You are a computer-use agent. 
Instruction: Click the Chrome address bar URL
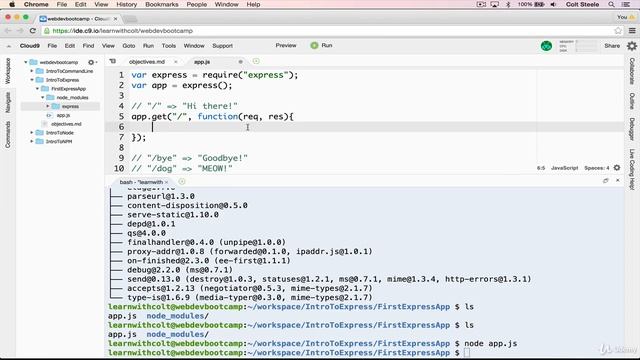(122, 31)
